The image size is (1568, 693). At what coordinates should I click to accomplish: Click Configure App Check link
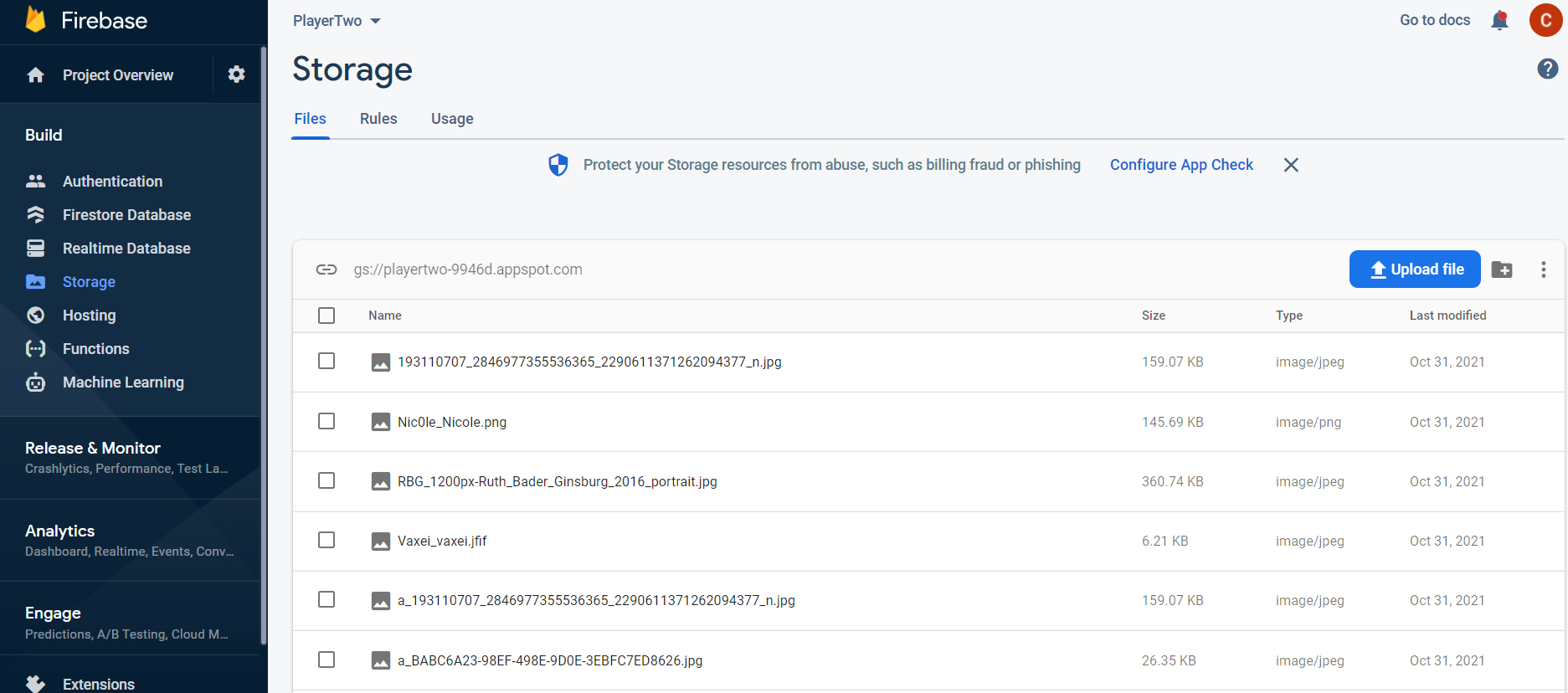coord(1181,165)
